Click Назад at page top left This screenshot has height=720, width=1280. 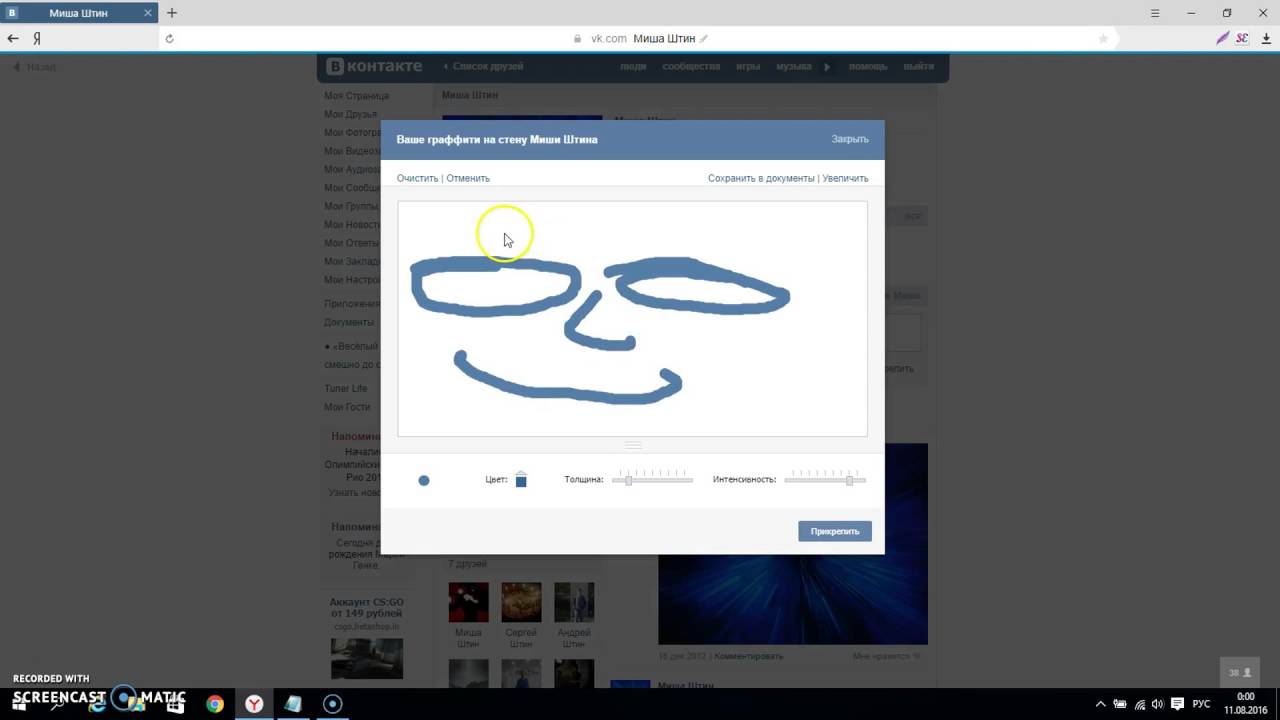(34, 67)
